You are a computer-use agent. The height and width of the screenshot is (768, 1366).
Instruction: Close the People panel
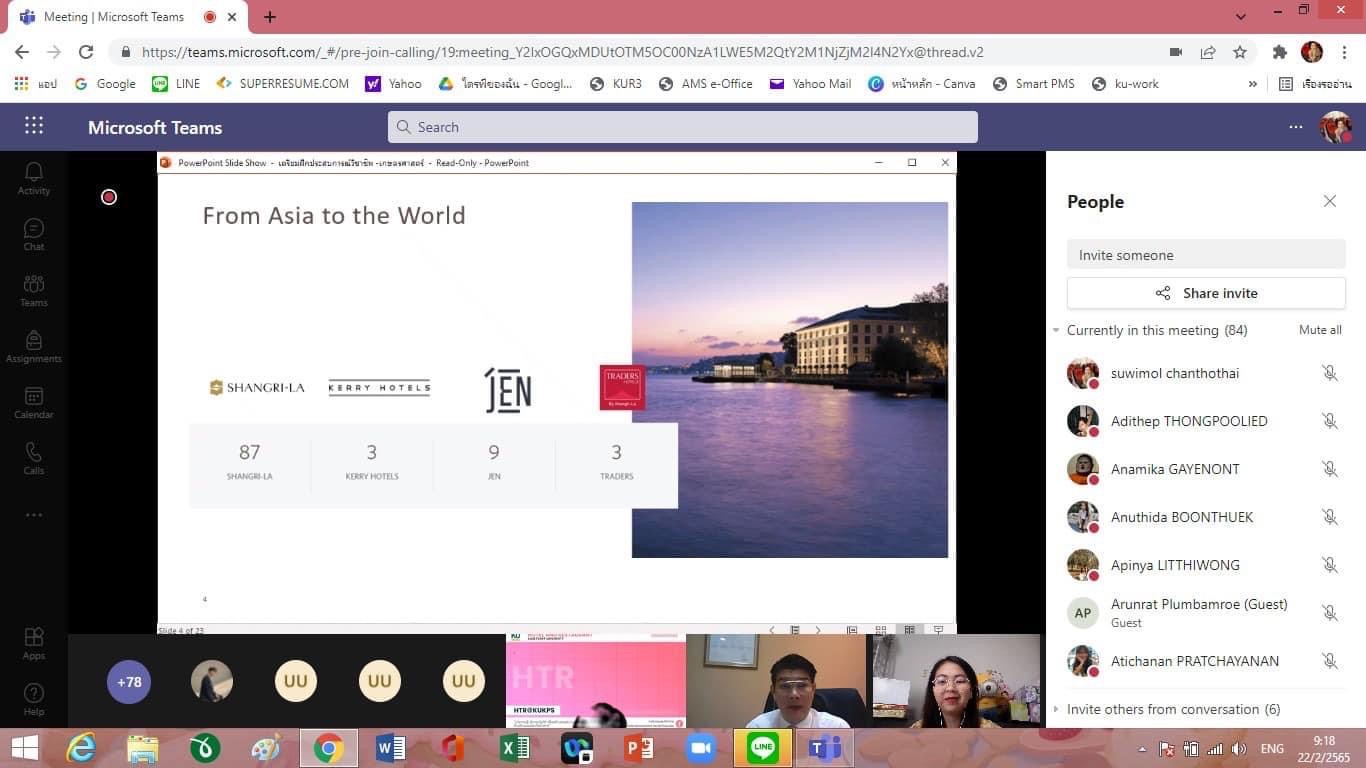click(x=1330, y=201)
